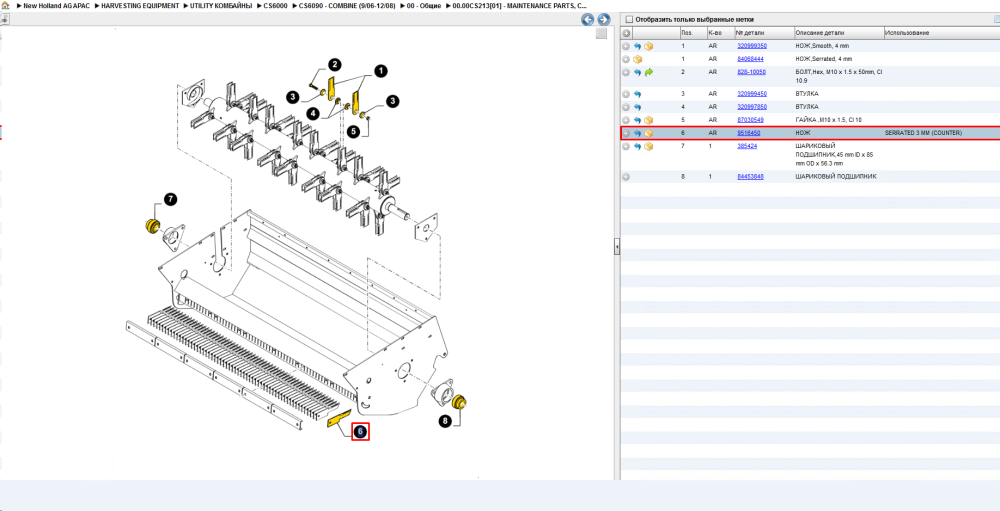
Task: Open part number link 9516450
Action: click(749, 133)
